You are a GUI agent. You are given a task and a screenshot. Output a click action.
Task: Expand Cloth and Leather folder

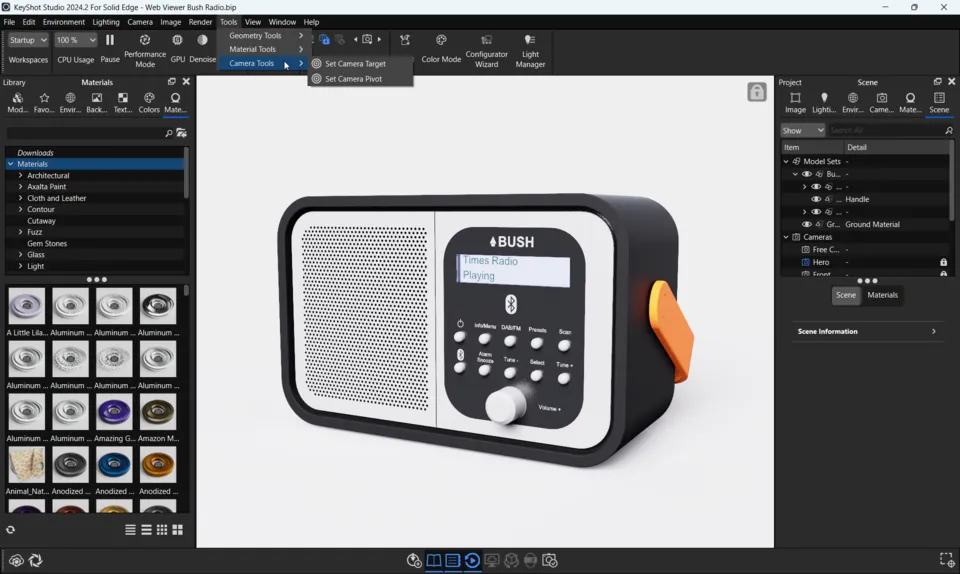coord(20,198)
